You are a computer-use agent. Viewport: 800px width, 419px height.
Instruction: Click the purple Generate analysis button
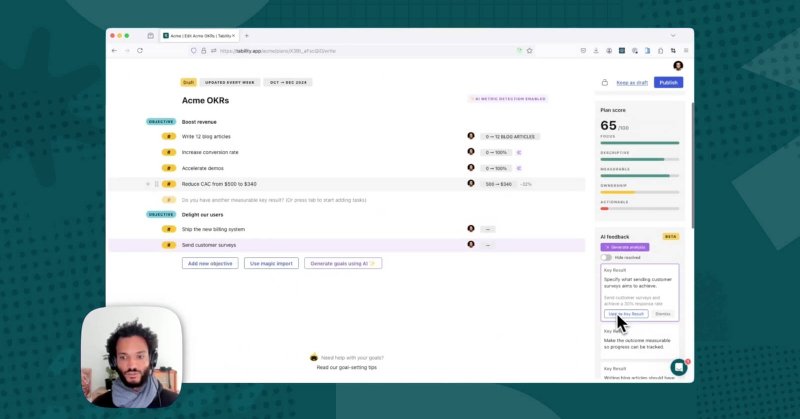point(624,247)
